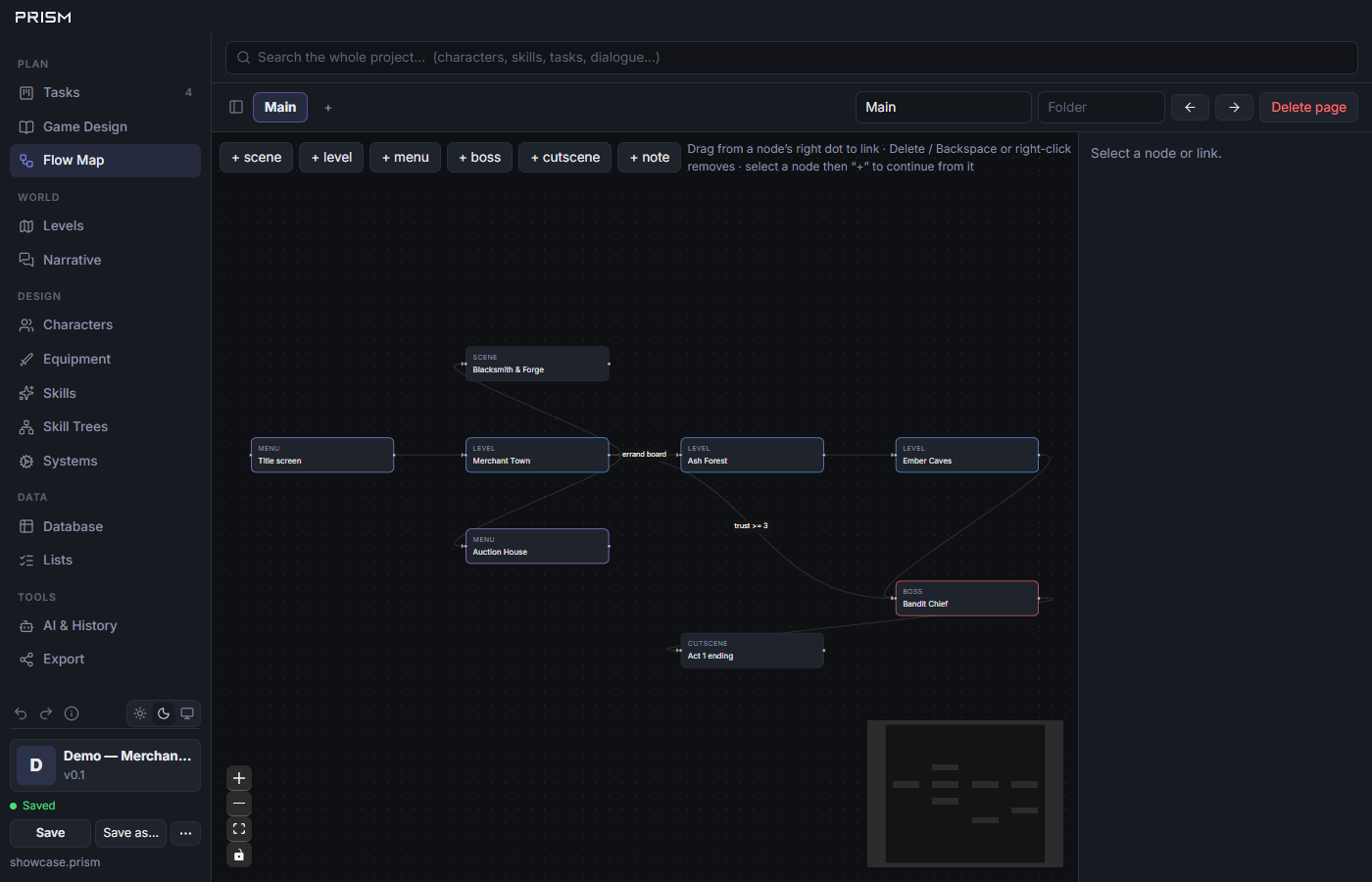
Task: Select the Blacksmith & Forge node
Action: 537,364
